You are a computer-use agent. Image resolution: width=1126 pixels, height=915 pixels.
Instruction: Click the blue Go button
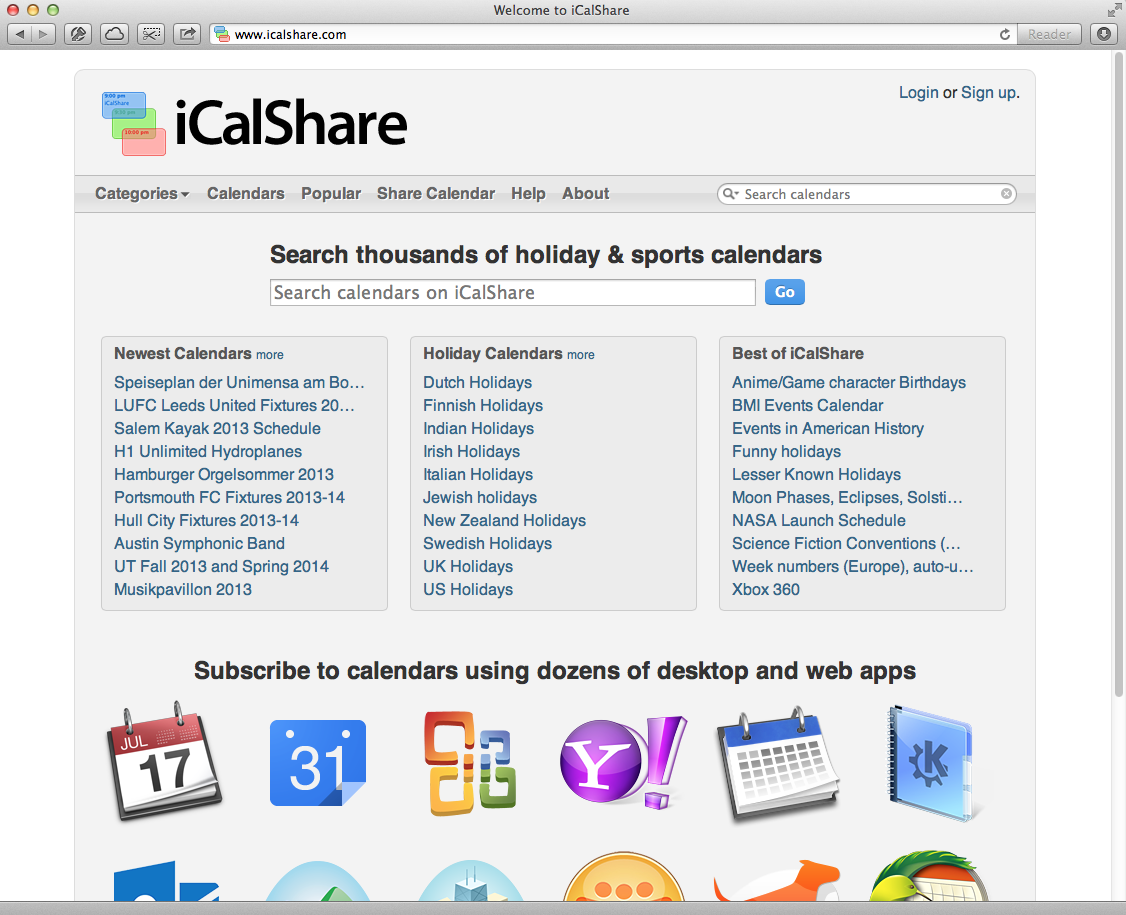[784, 292]
